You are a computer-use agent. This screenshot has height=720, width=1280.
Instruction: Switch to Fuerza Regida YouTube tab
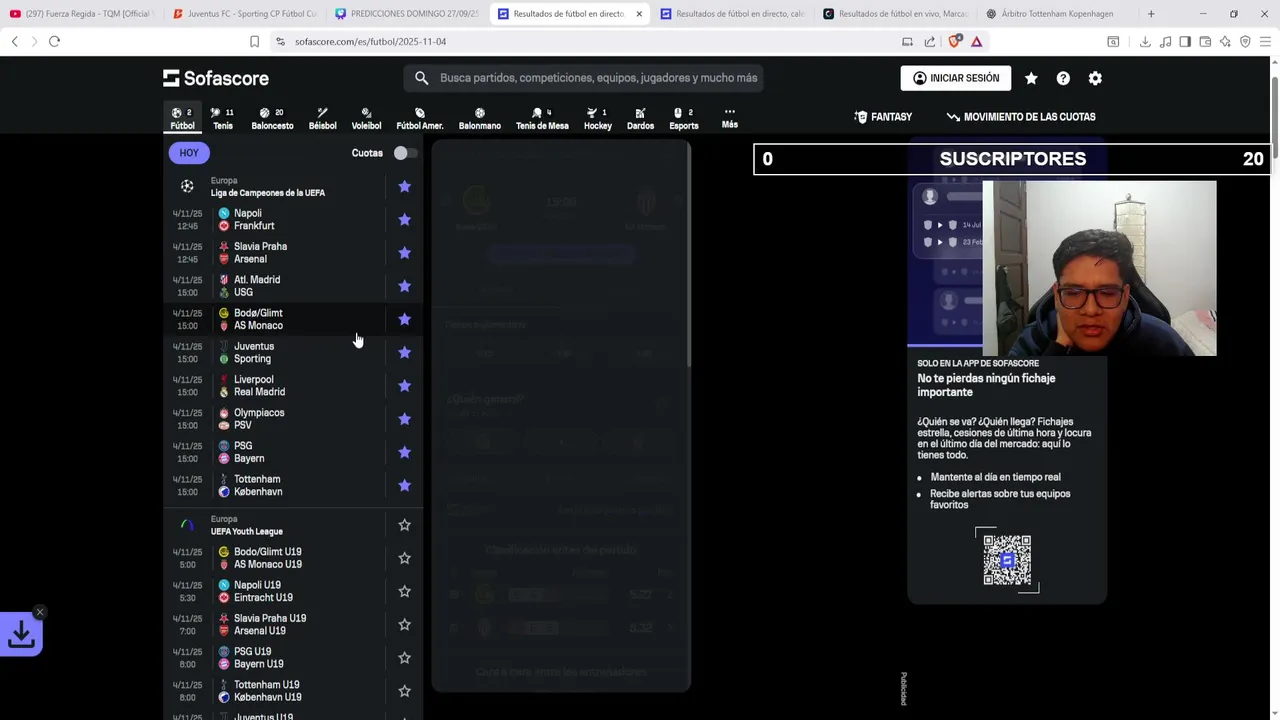(x=82, y=14)
